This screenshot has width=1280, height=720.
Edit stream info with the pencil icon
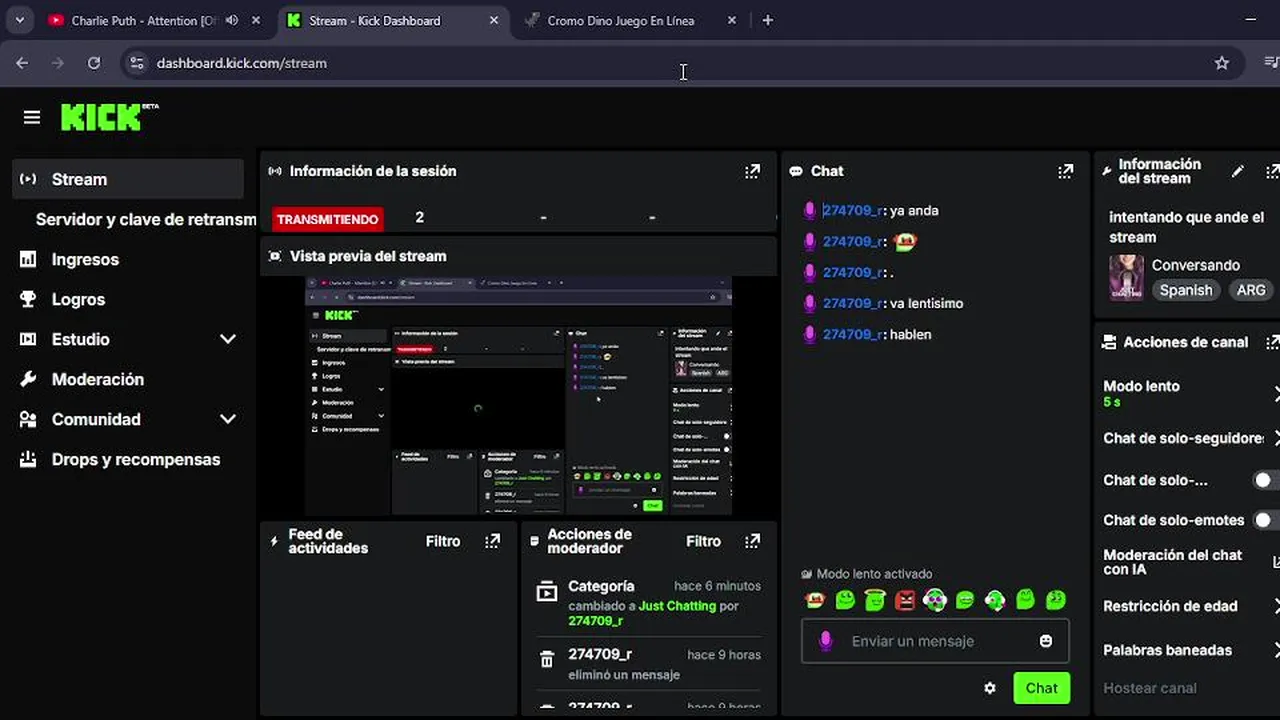pyautogui.click(x=1237, y=172)
